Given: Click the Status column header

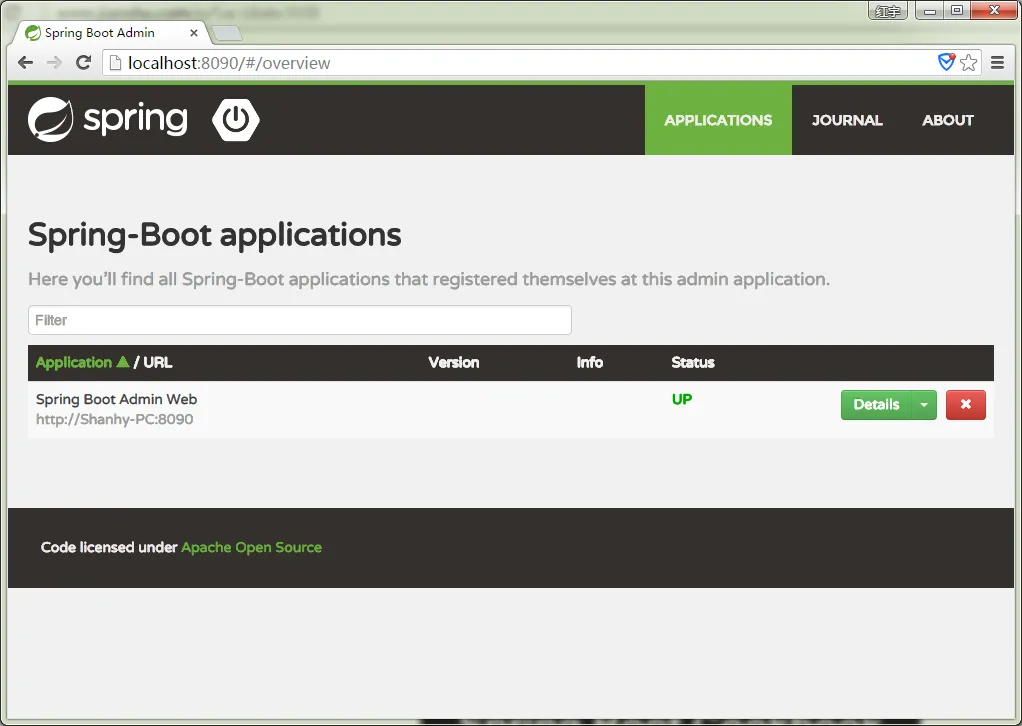Looking at the screenshot, I should point(693,362).
